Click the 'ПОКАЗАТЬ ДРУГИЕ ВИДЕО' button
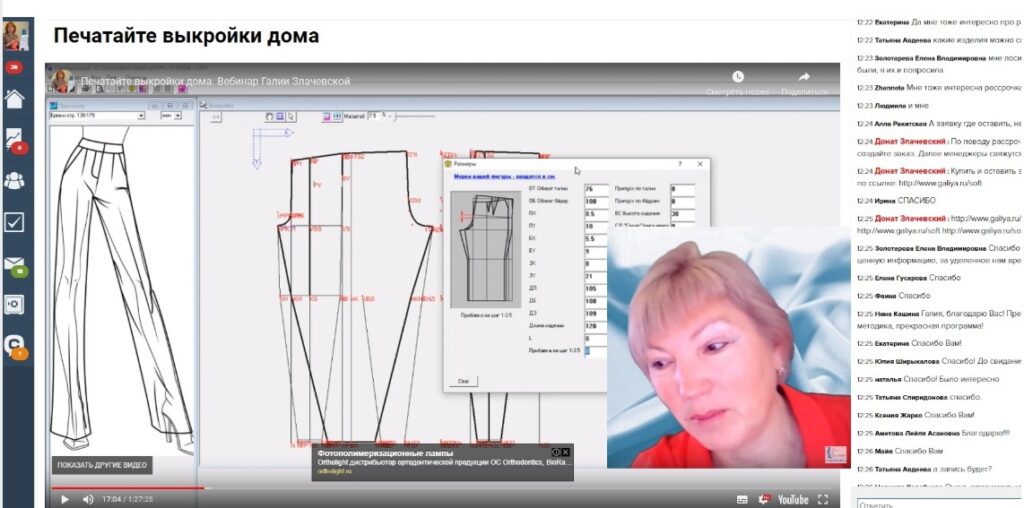This screenshot has width=1024, height=508. click(x=102, y=466)
